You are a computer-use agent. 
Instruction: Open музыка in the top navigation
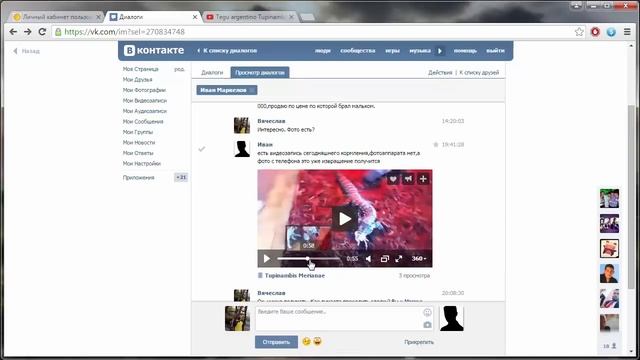[x=420, y=51]
